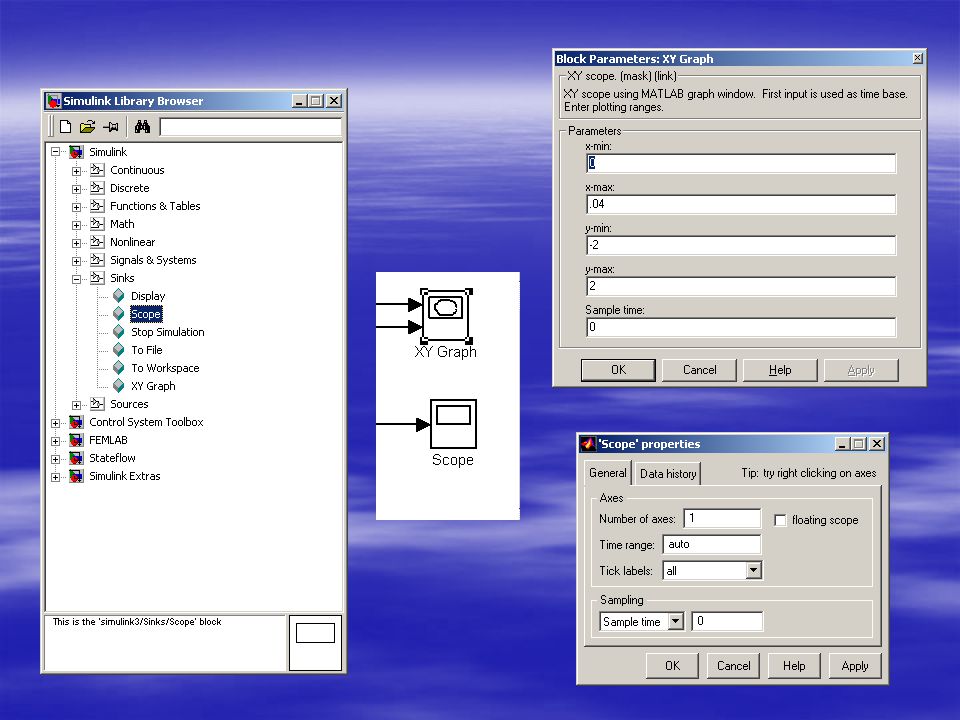Select the 'FEMLAB' tree label
Image resolution: width=960 pixels, height=720 pixels.
pos(108,440)
